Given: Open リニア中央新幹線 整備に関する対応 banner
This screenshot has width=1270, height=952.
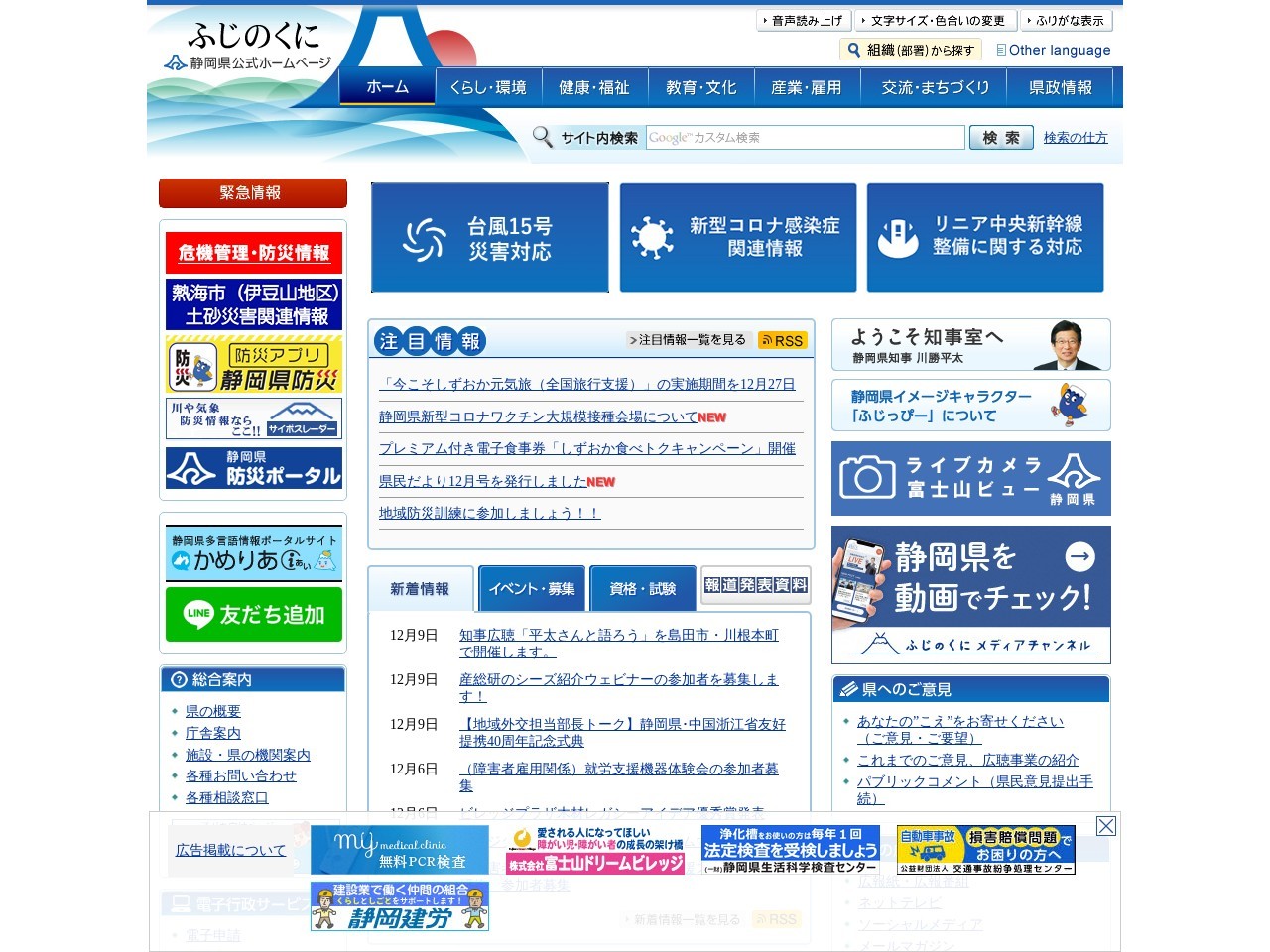Looking at the screenshot, I should (x=985, y=238).
